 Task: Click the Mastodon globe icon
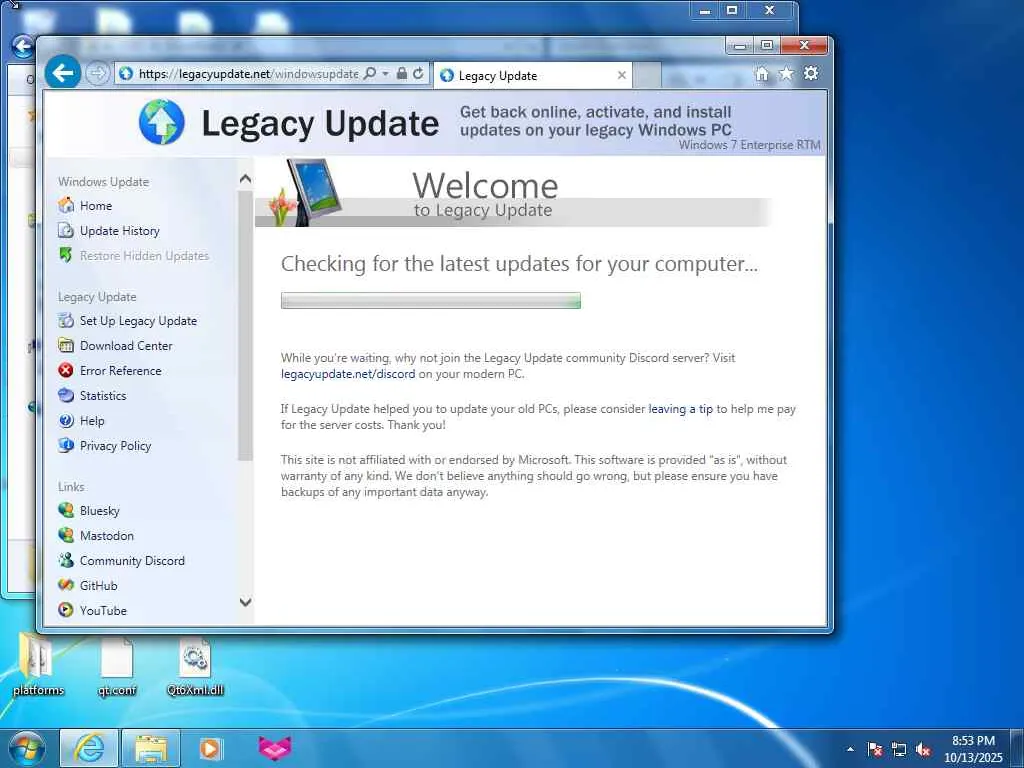click(x=66, y=535)
